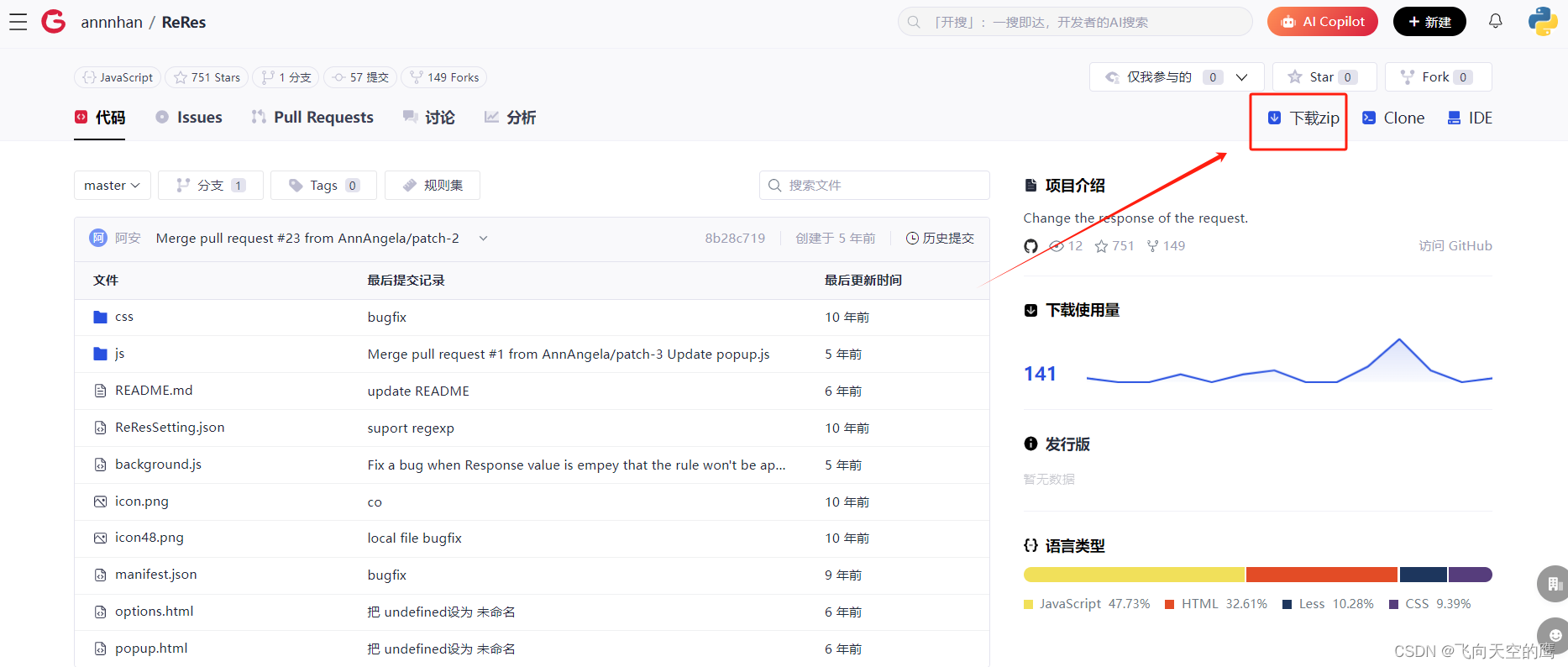
Task: Click the download usage line chart
Action: click(1289, 361)
